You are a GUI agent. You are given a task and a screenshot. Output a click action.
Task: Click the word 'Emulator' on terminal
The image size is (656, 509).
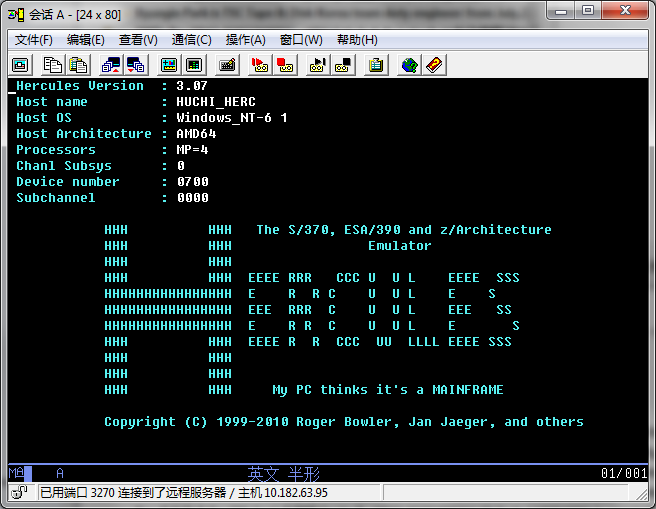coord(400,246)
